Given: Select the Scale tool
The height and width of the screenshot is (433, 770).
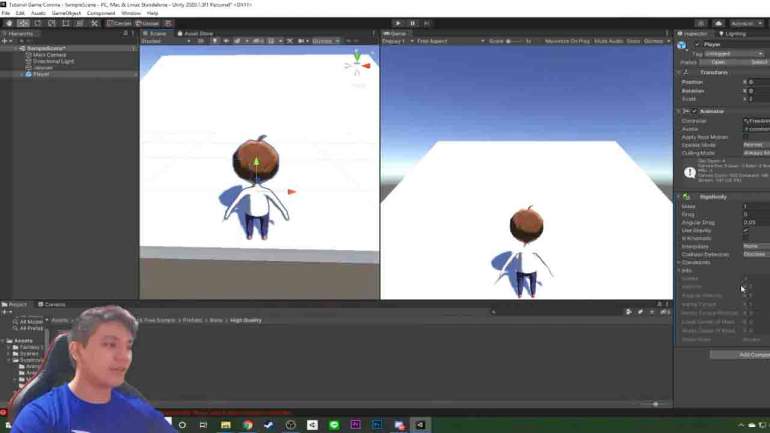Looking at the screenshot, I should coord(50,23).
